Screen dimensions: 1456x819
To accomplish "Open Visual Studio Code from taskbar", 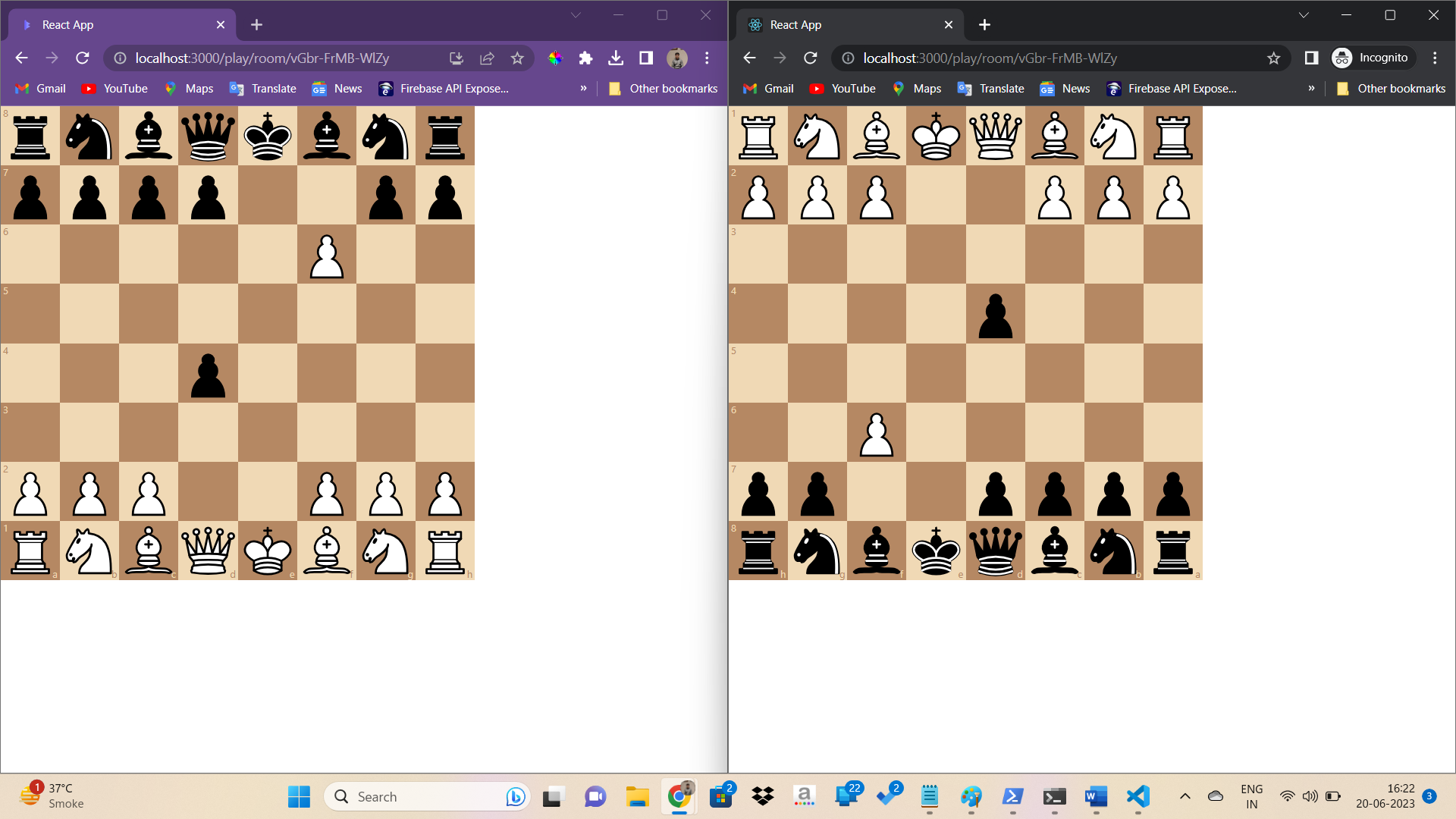I will 1138,796.
